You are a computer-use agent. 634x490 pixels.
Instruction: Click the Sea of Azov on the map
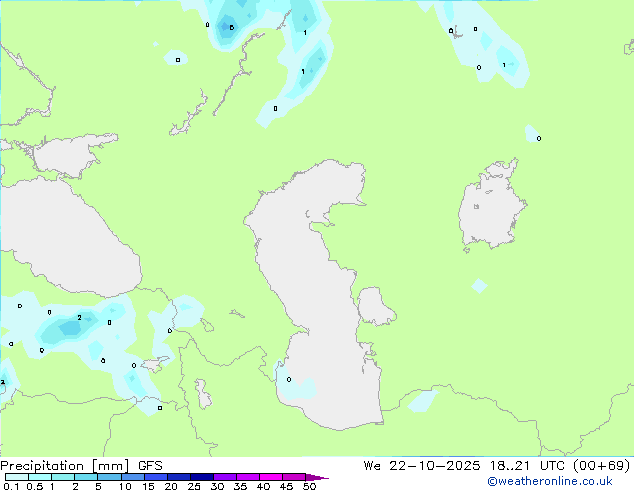pyautogui.click(x=71, y=156)
